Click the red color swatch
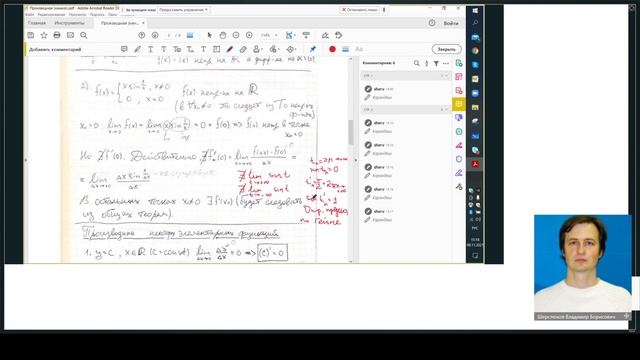The width and height of the screenshot is (640, 360). (332, 49)
